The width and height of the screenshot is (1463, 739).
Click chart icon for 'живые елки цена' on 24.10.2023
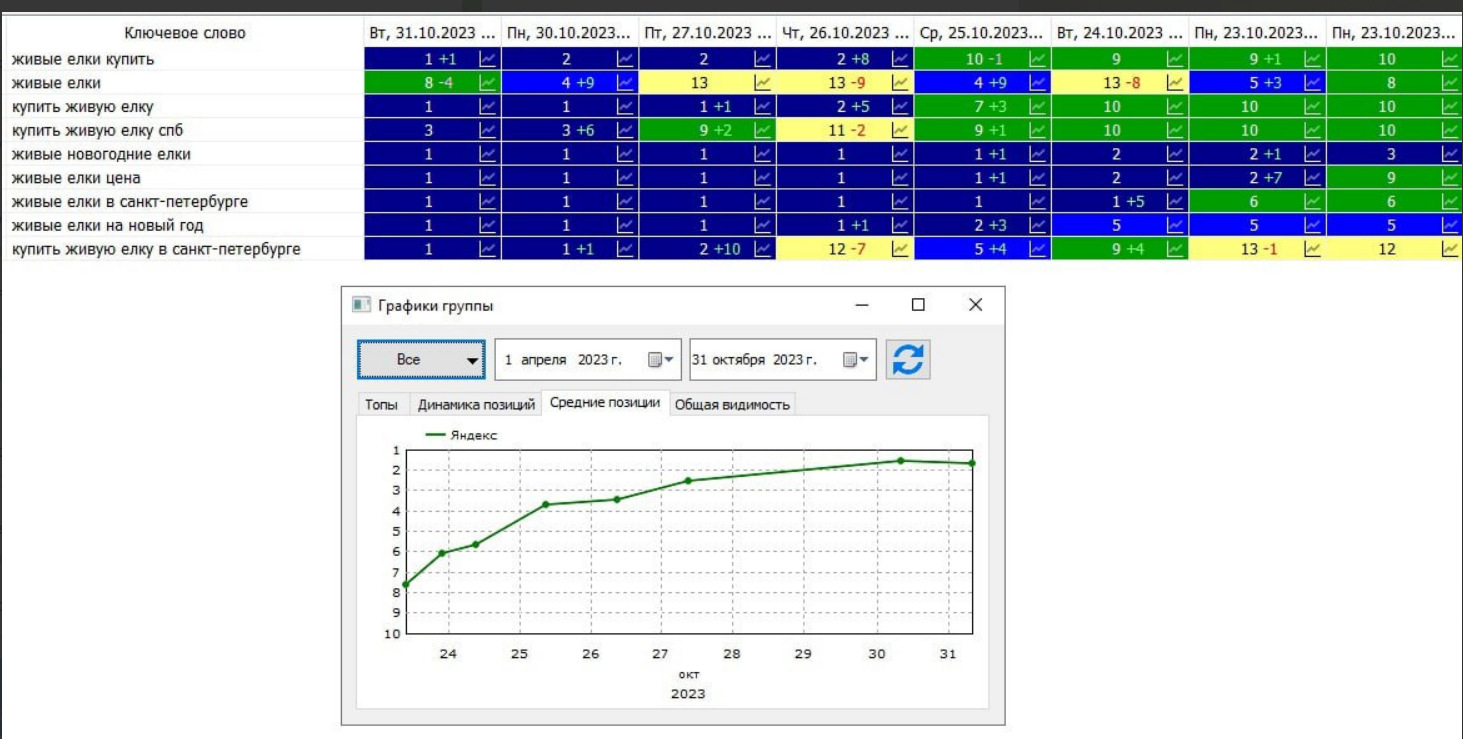(1176, 178)
